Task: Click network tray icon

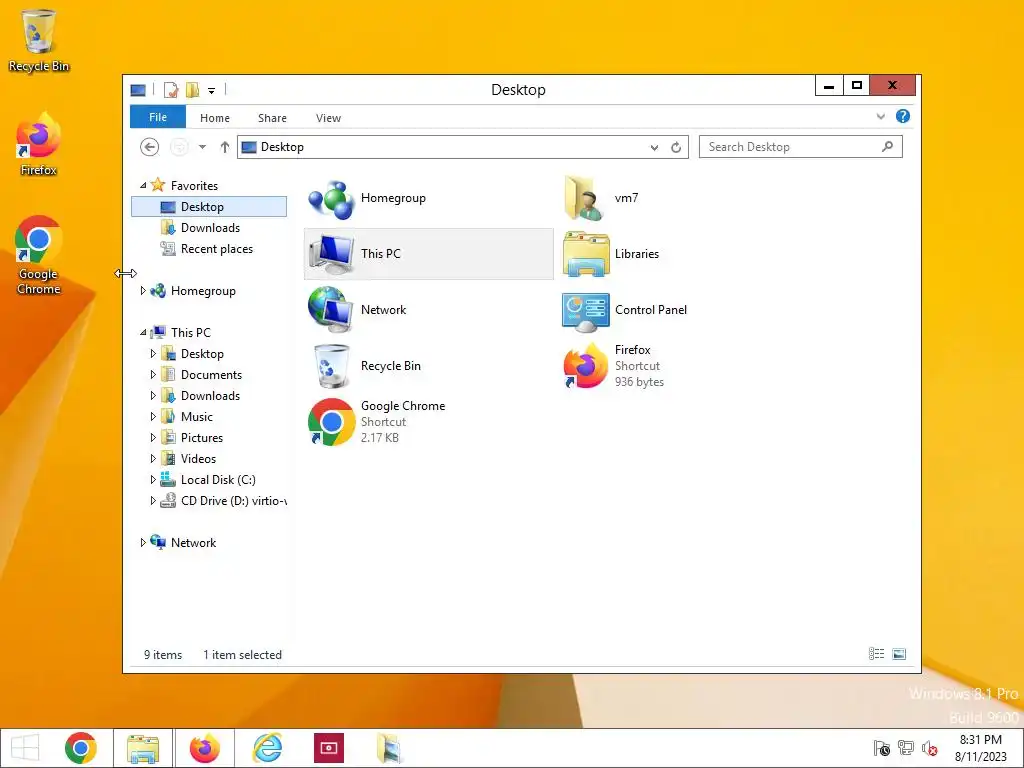Action: 906,748
